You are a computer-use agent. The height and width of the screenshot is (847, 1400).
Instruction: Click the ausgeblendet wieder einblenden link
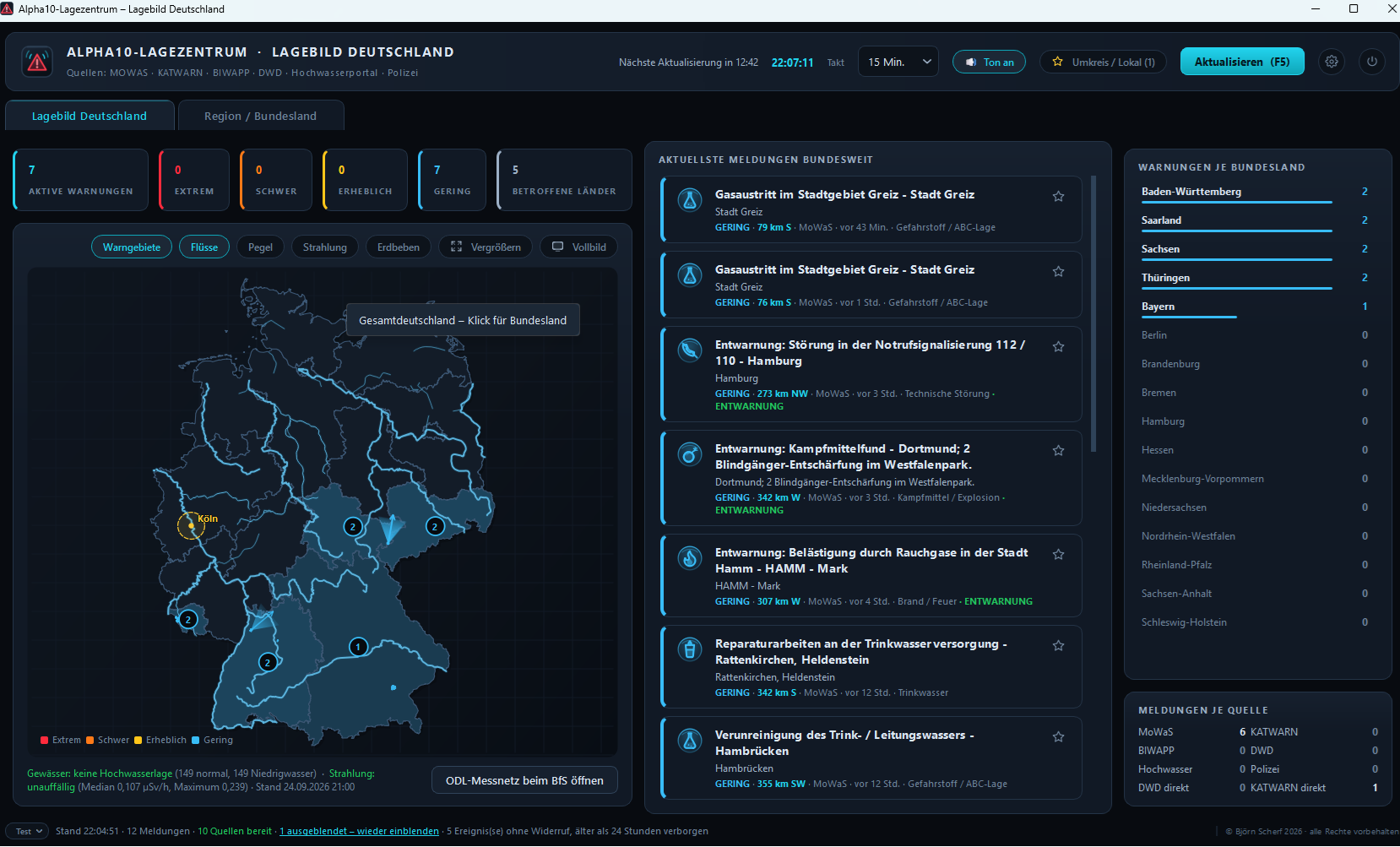(x=360, y=832)
